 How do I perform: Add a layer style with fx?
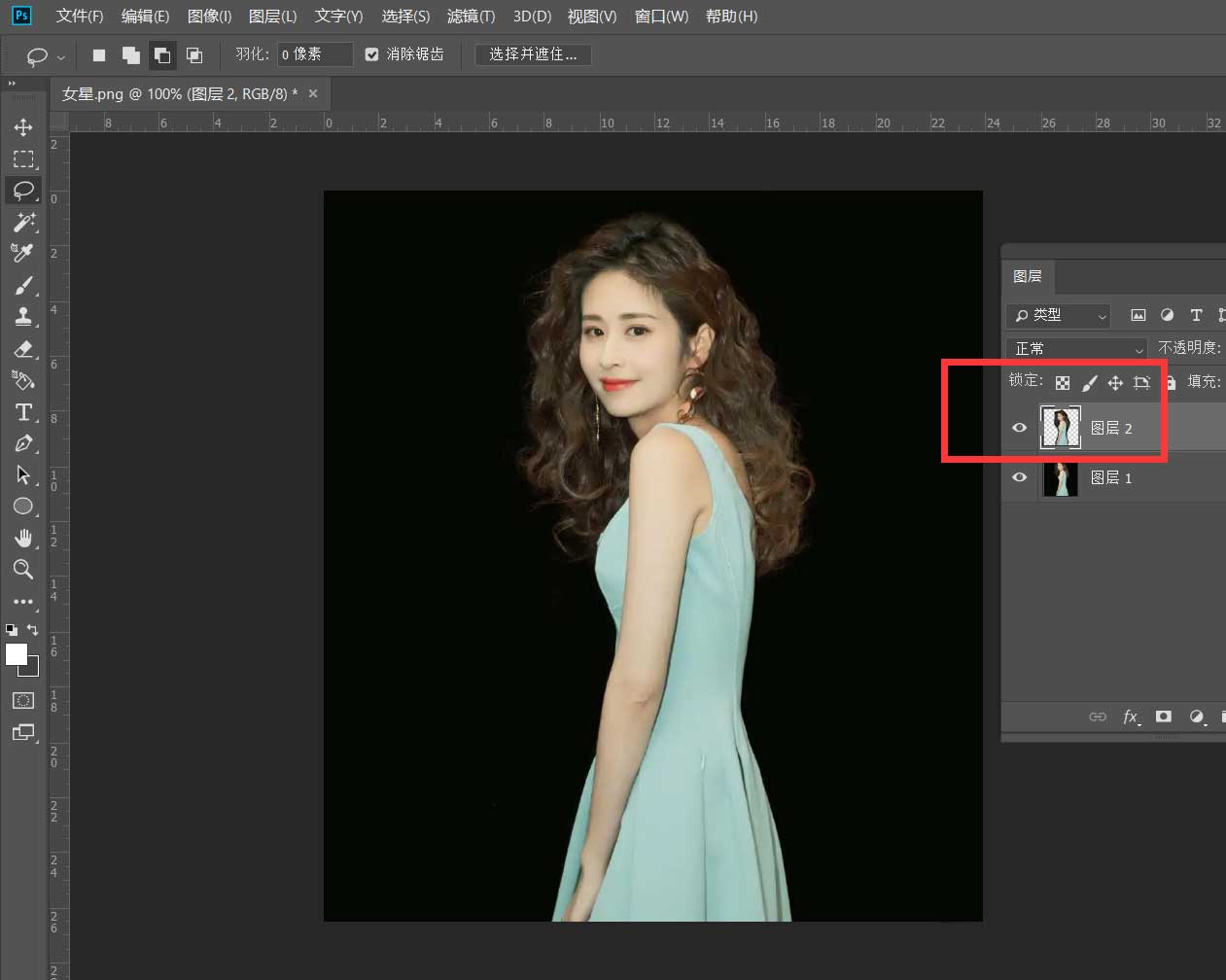[1131, 717]
